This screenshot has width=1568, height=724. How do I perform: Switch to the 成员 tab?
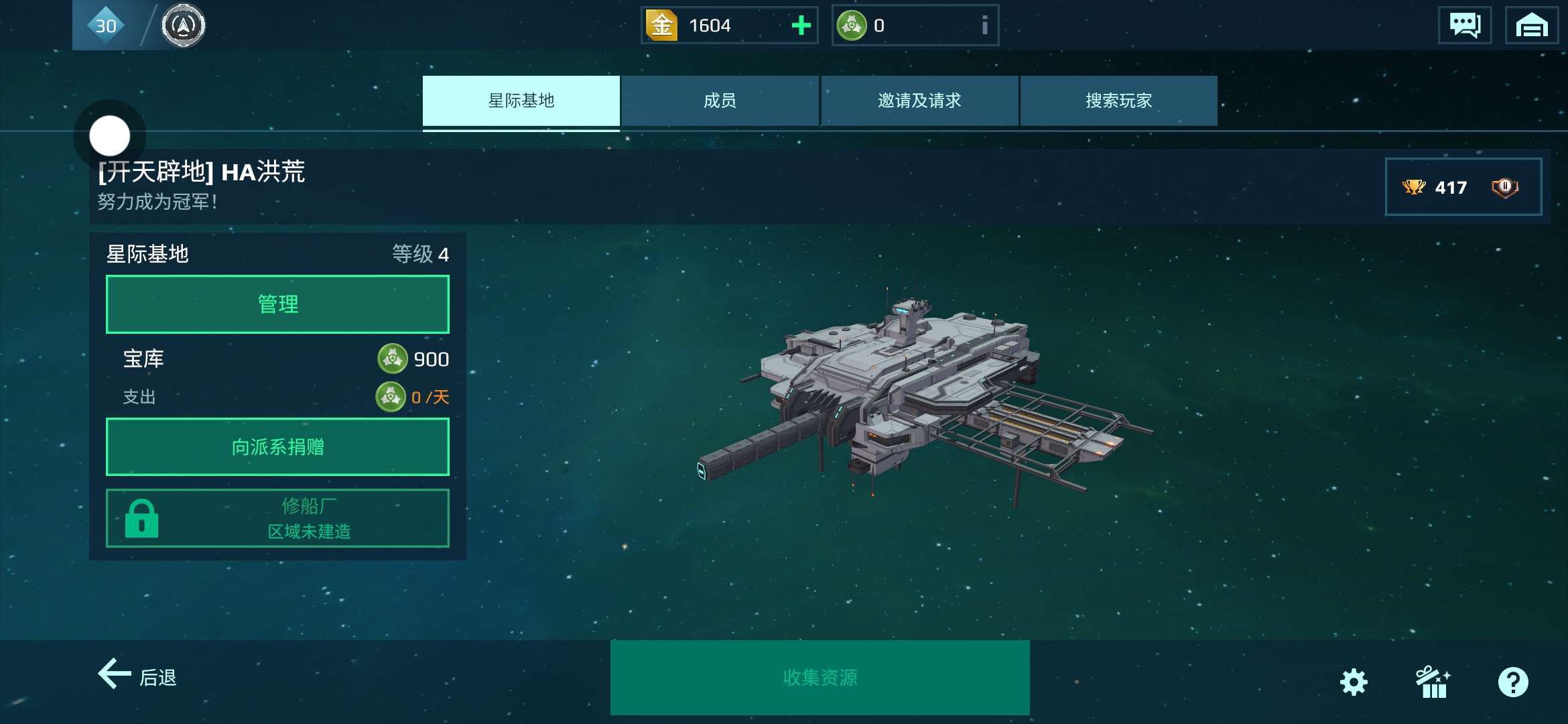(x=720, y=101)
